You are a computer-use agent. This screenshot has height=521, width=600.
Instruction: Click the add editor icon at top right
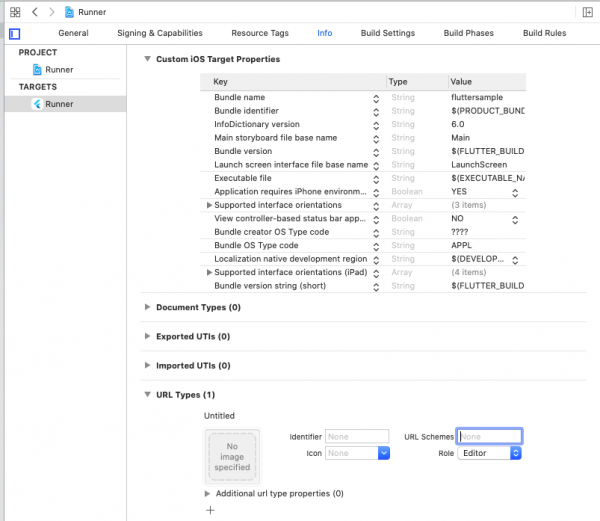coord(585,11)
